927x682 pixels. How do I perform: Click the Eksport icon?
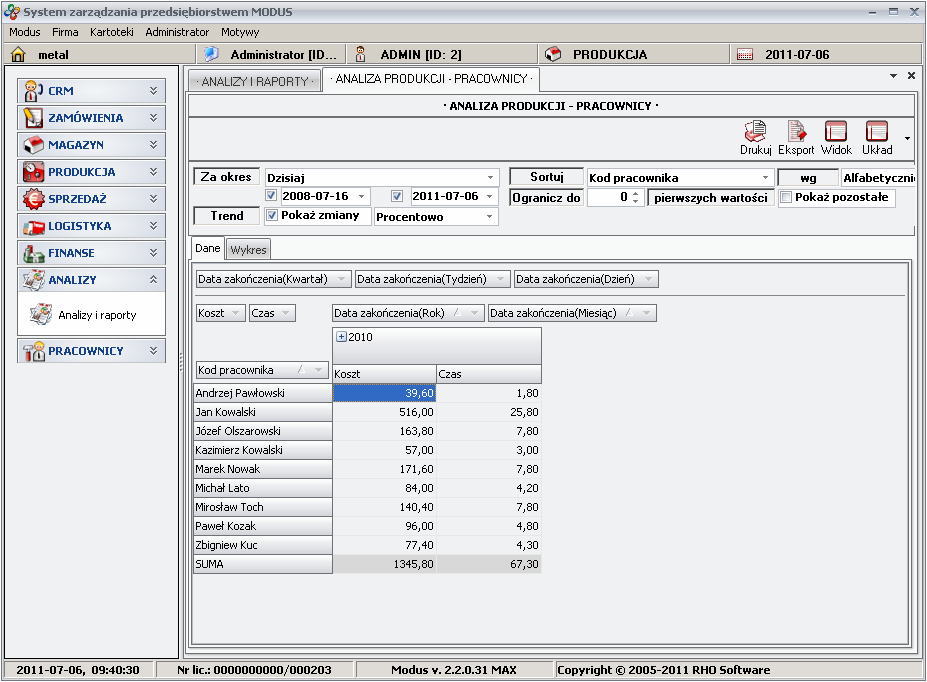796,133
